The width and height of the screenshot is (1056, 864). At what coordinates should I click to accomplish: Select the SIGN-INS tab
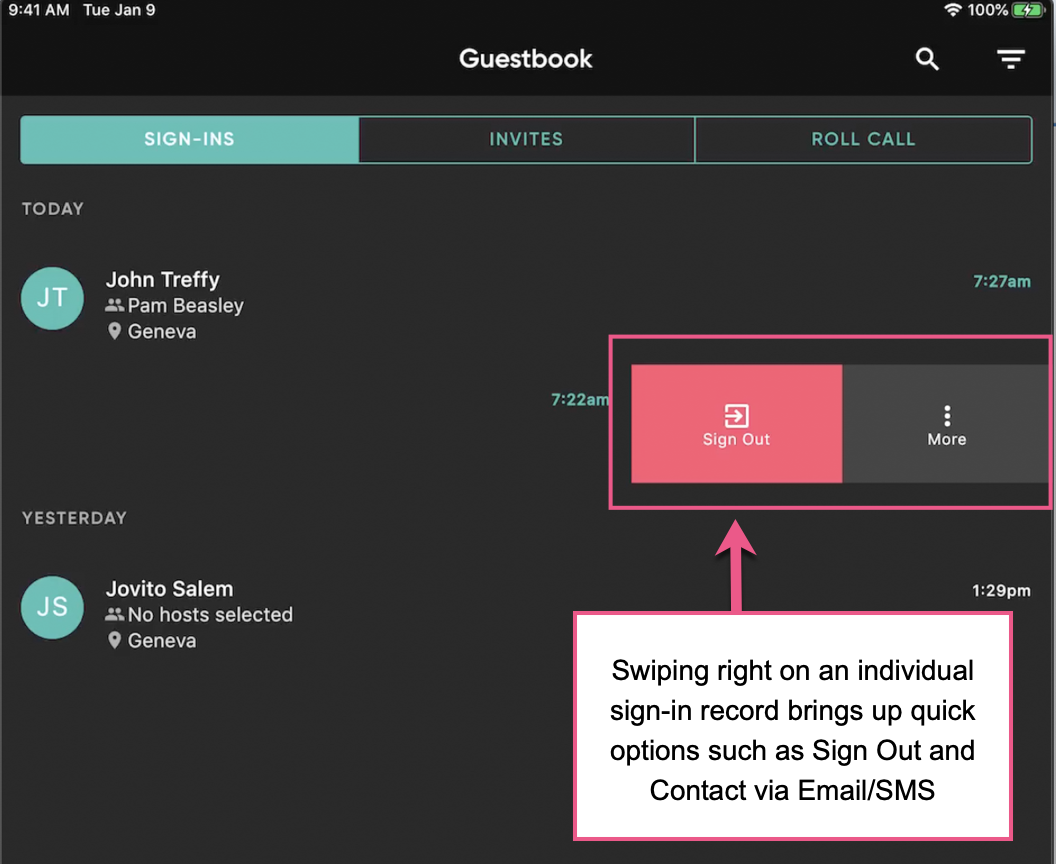coord(189,139)
